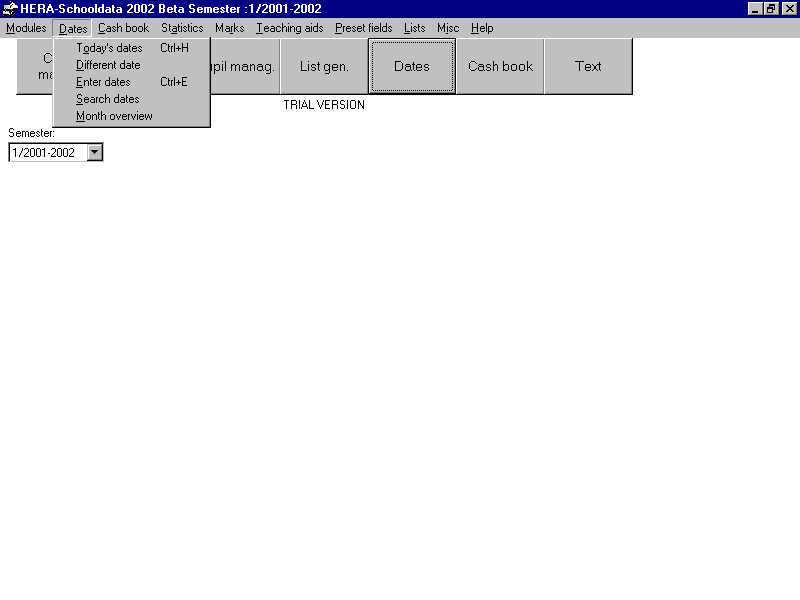The image size is (800, 600).
Task: Click the Cash book module button
Action: point(500,66)
